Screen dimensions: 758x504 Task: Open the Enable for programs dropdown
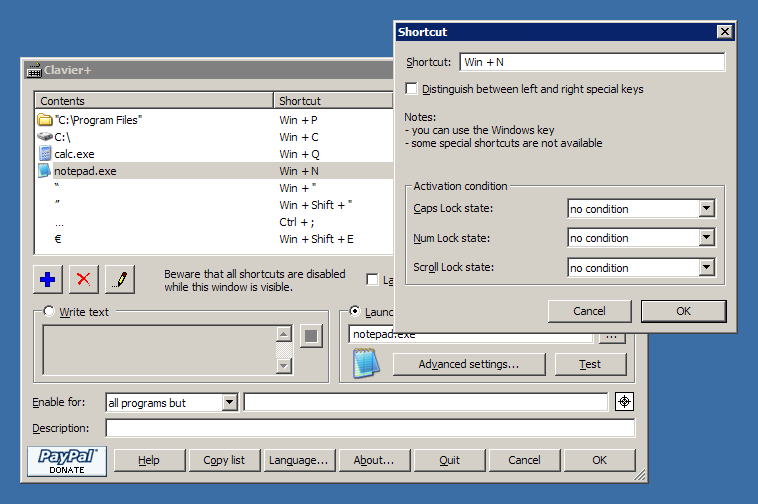pyautogui.click(x=229, y=403)
